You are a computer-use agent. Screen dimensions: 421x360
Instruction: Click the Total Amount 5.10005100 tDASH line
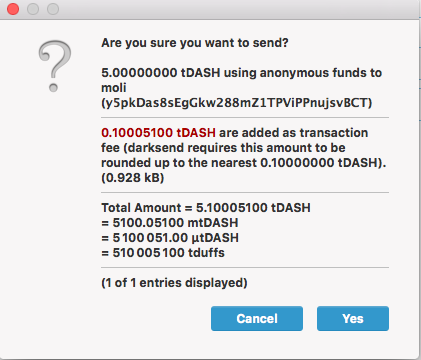click(206, 208)
